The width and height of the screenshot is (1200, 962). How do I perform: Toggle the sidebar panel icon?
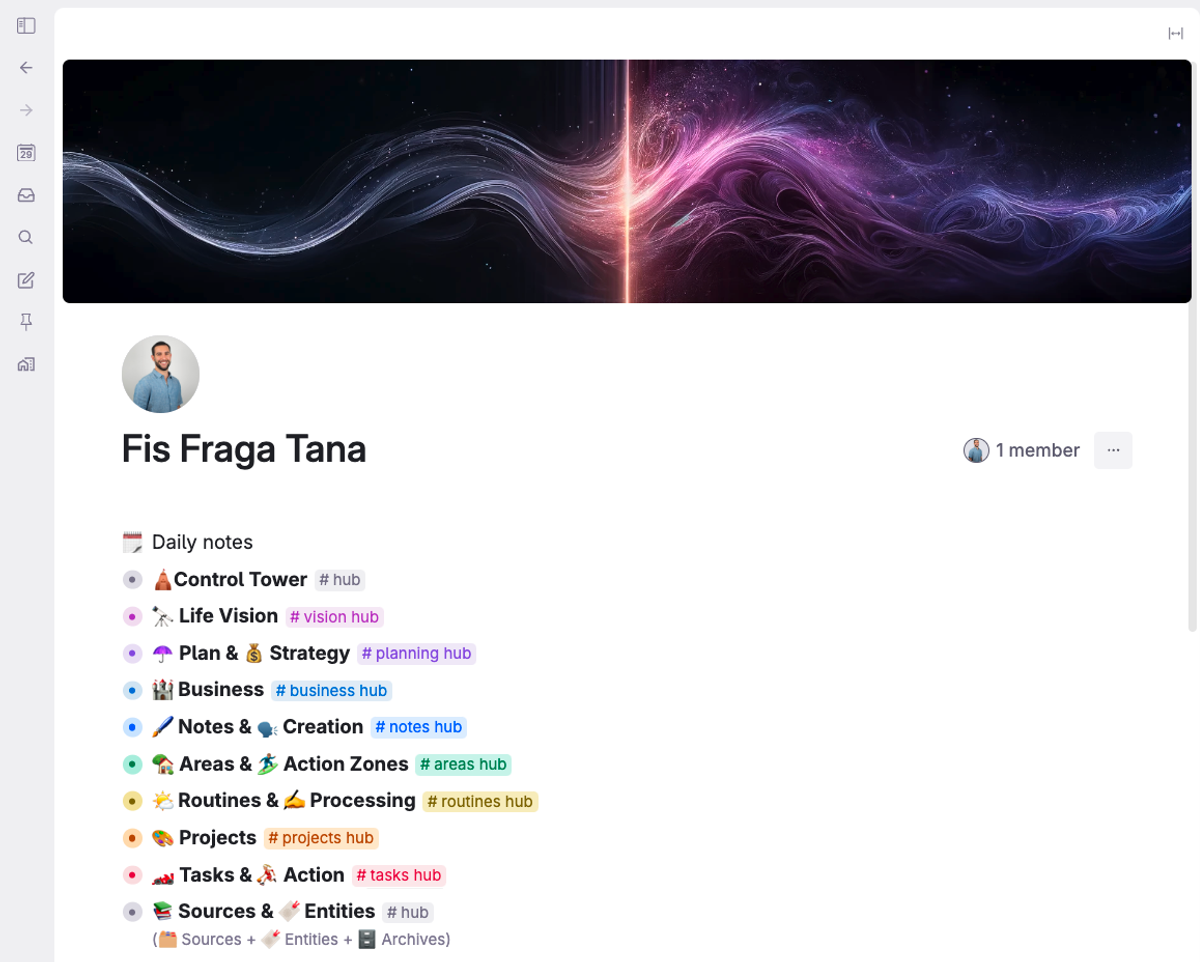pos(26,26)
